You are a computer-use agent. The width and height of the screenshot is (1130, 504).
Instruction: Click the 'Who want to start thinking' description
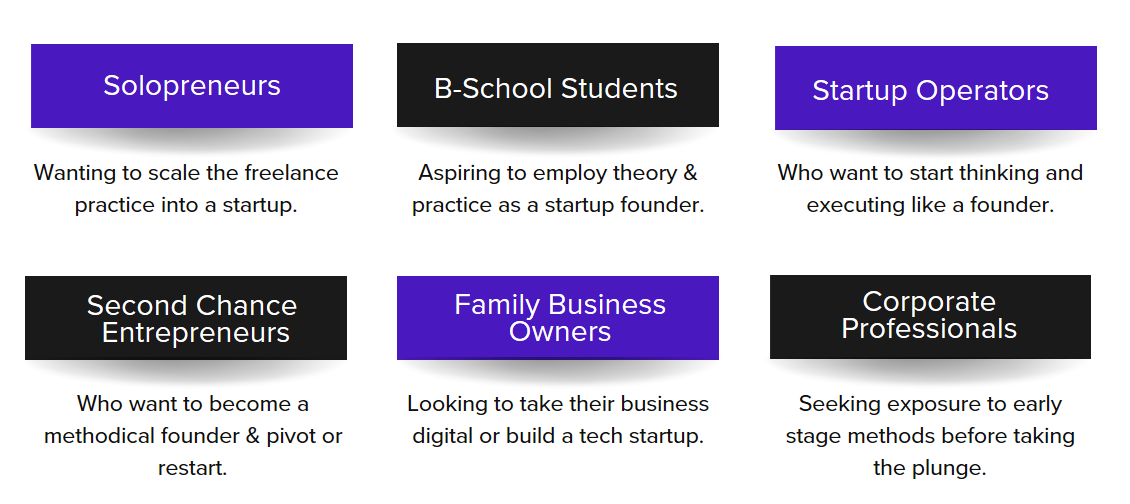coord(930,189)
